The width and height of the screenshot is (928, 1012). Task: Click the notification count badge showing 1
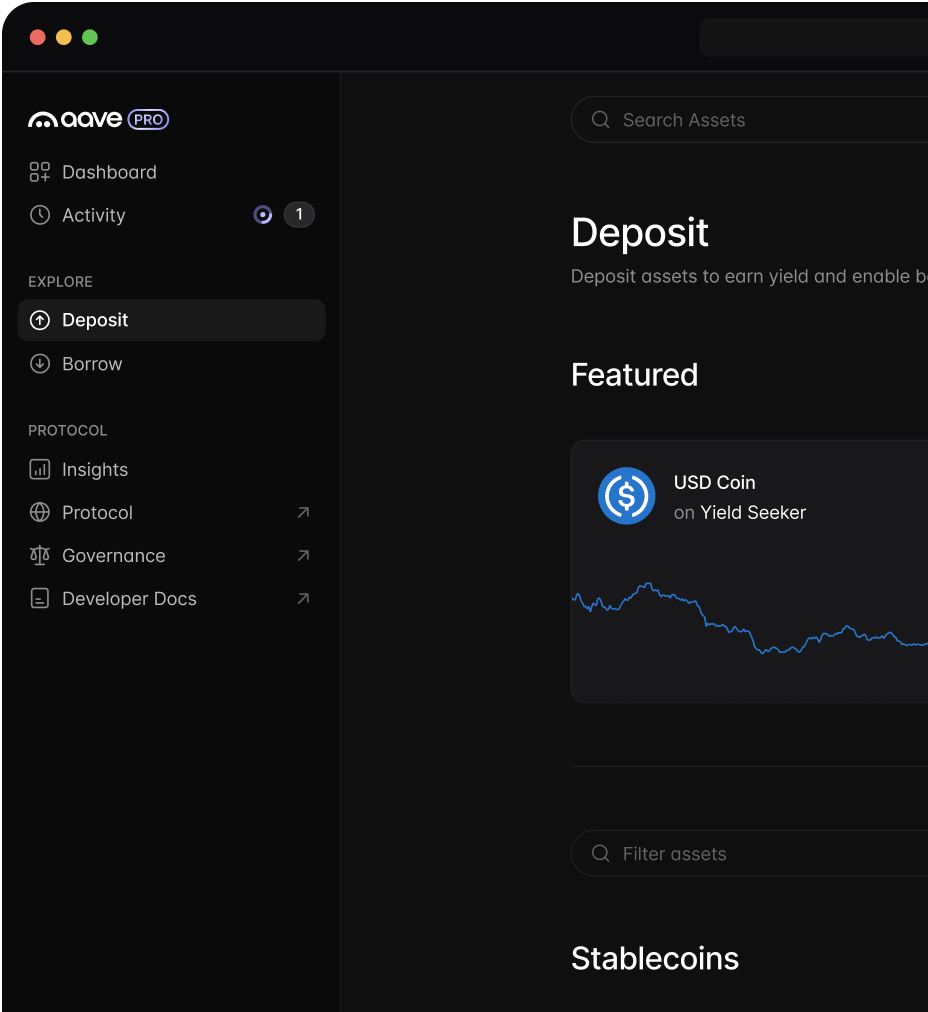[x=298, y=214]
